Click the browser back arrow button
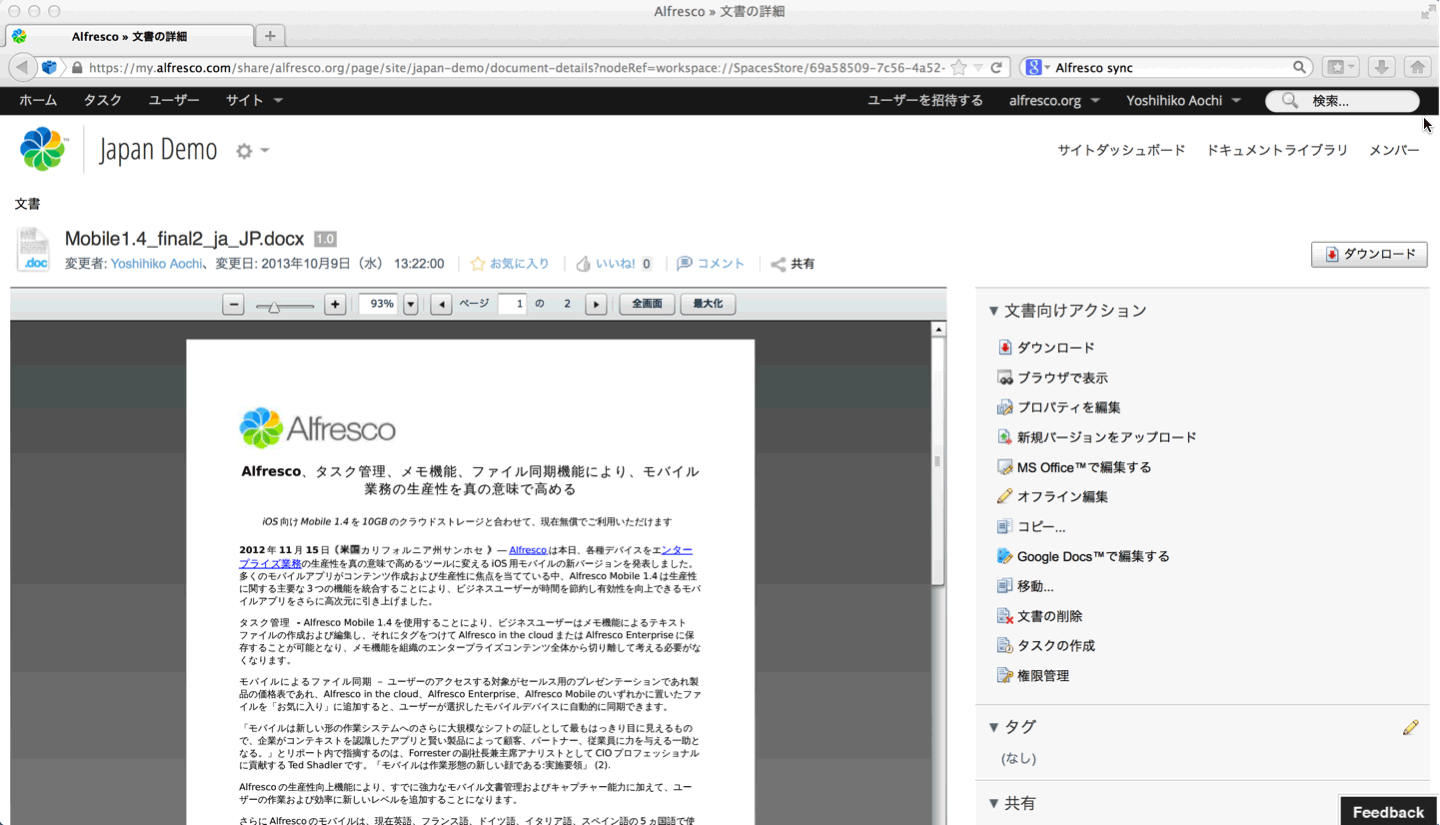This screenshot has height=825, width=1440. (x=22, y=67)
